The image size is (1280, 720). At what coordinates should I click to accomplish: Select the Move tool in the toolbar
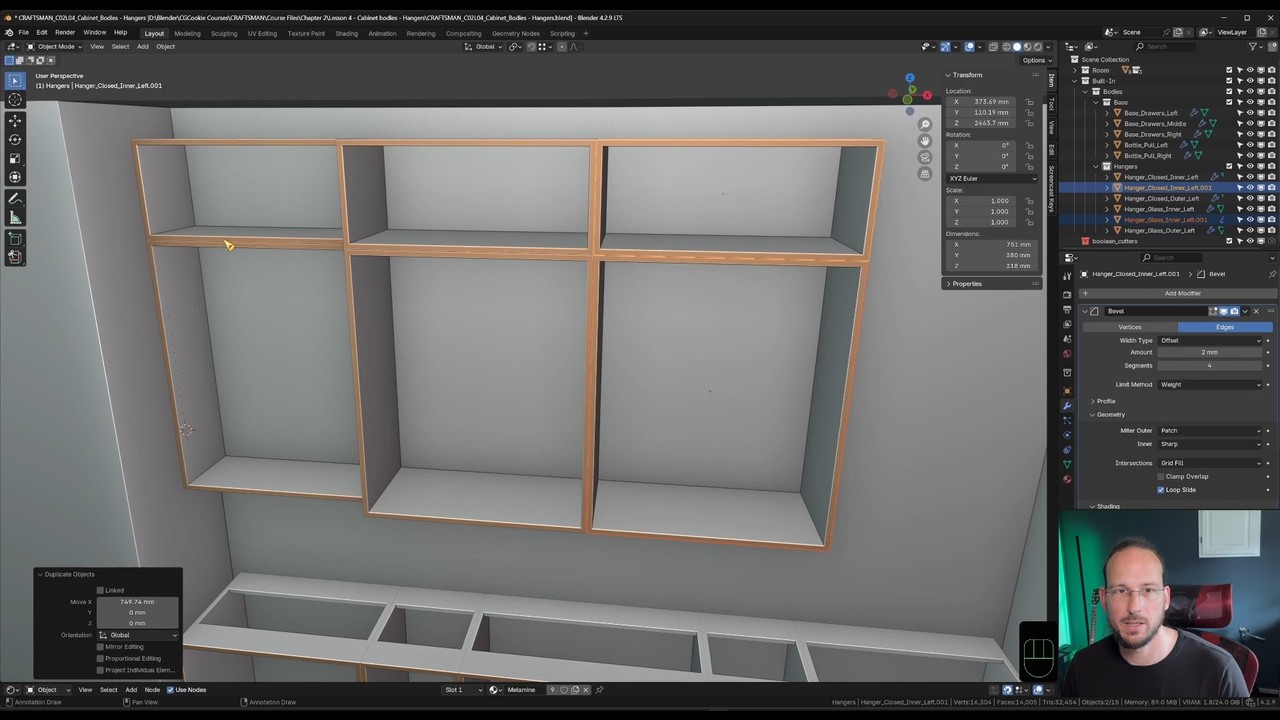pos(15,120)
